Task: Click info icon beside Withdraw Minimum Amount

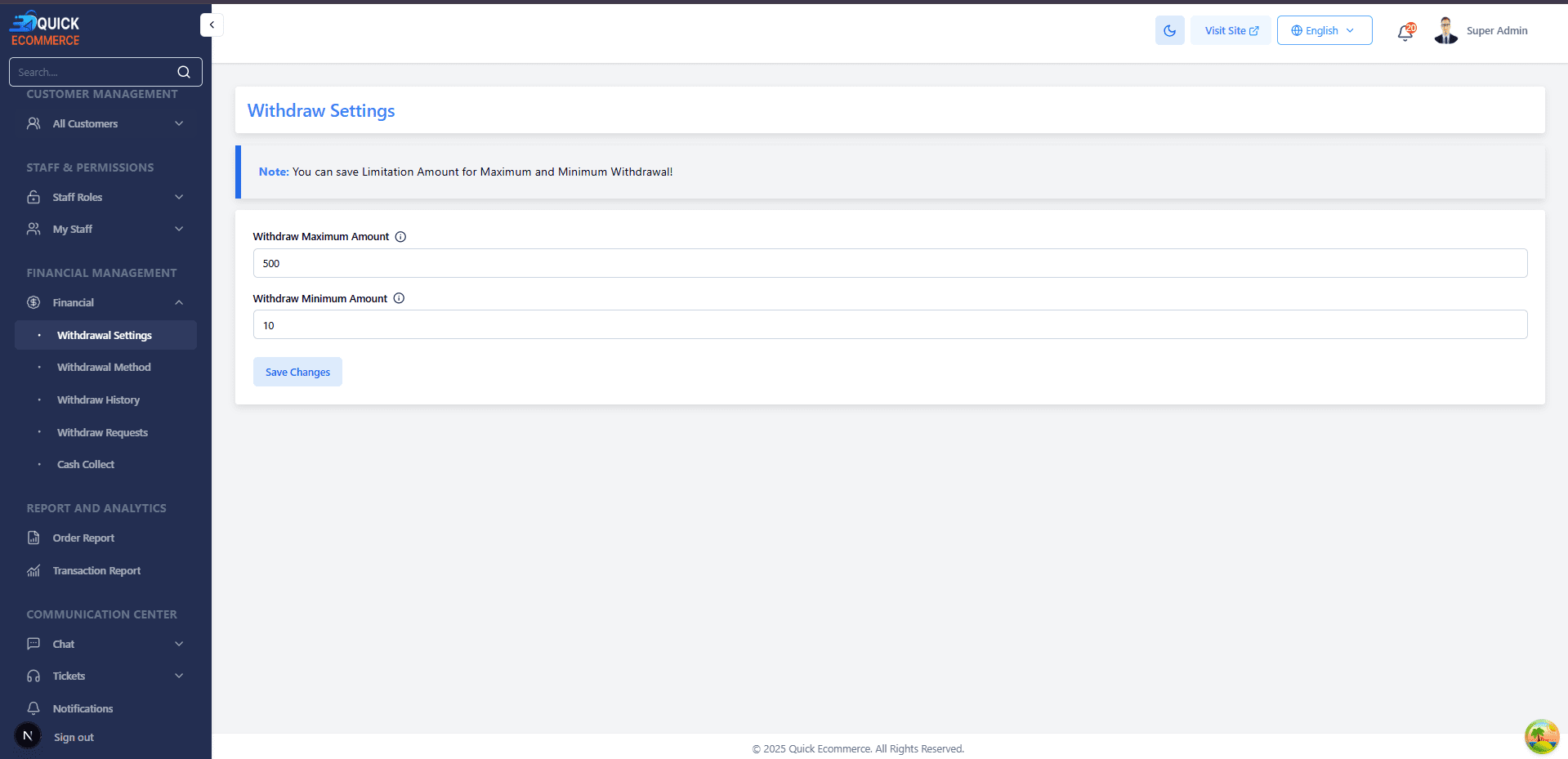Action: 399,298
